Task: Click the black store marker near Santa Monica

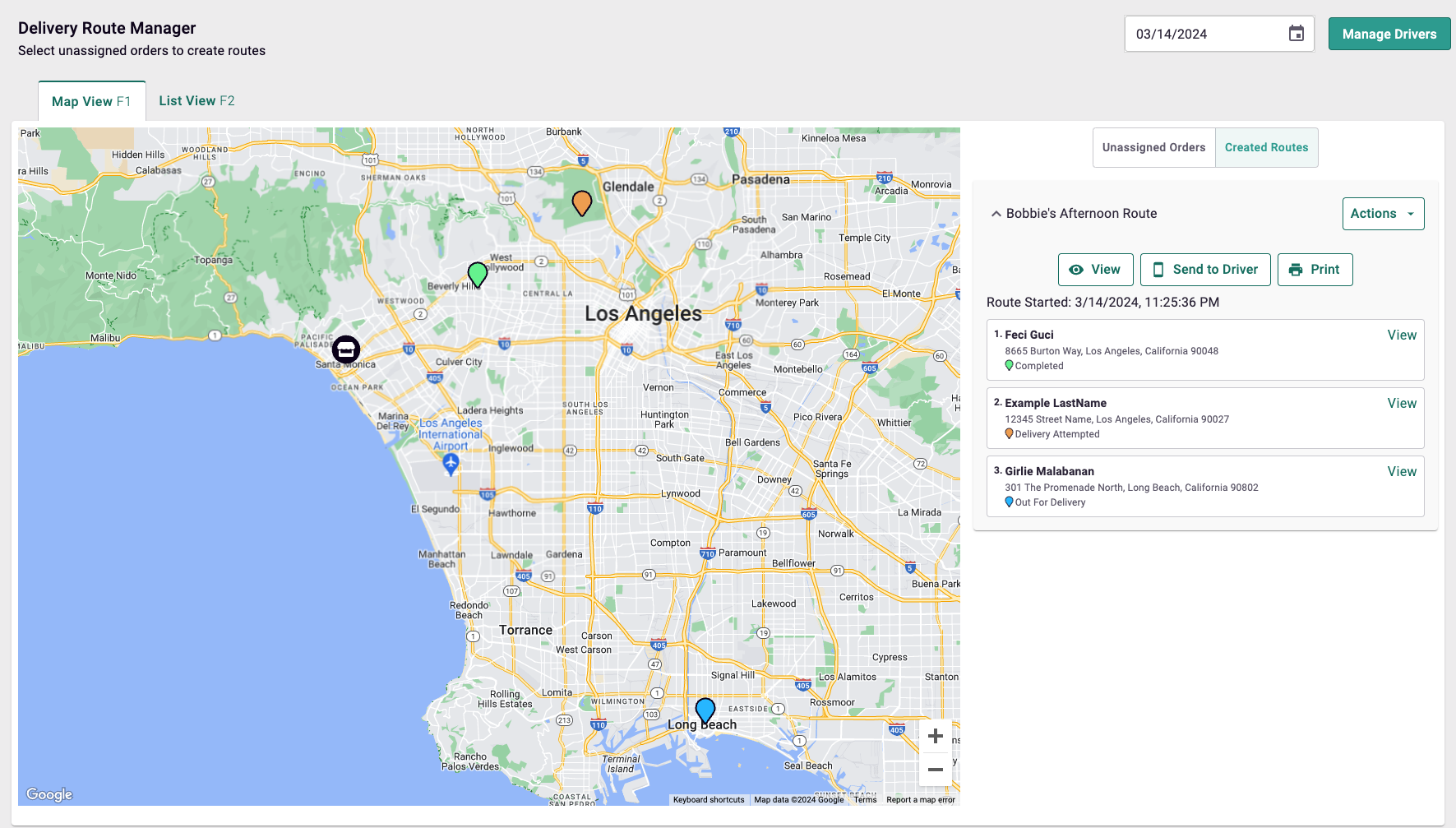Action: 346,349
